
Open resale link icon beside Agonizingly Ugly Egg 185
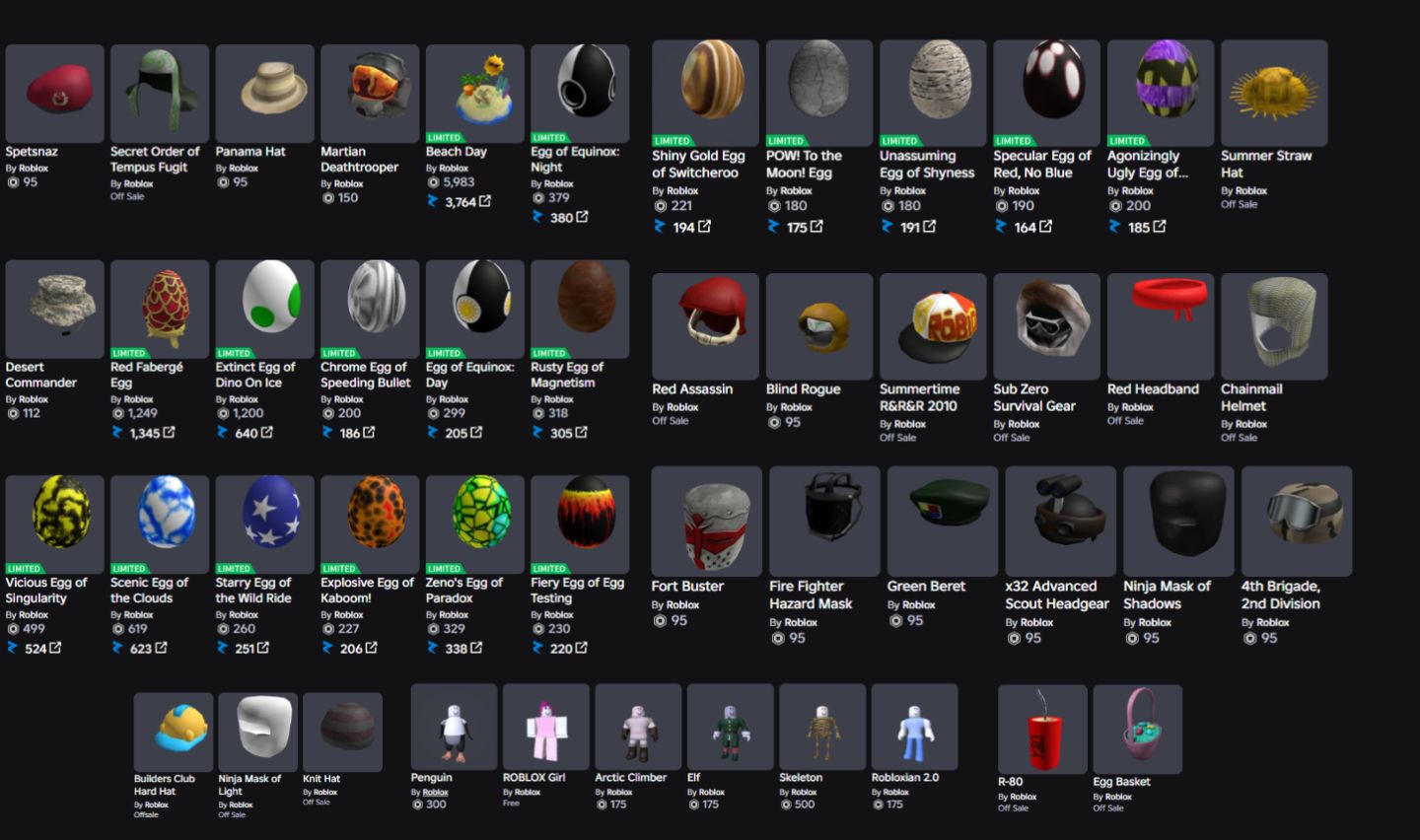pos(1160,227)
